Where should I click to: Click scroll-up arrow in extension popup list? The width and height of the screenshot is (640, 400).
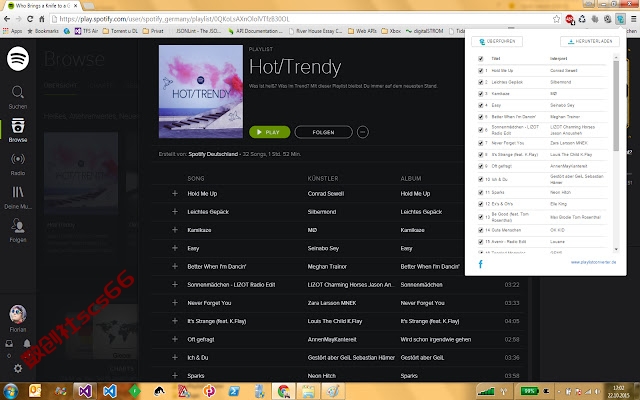[x=616, y=57]
